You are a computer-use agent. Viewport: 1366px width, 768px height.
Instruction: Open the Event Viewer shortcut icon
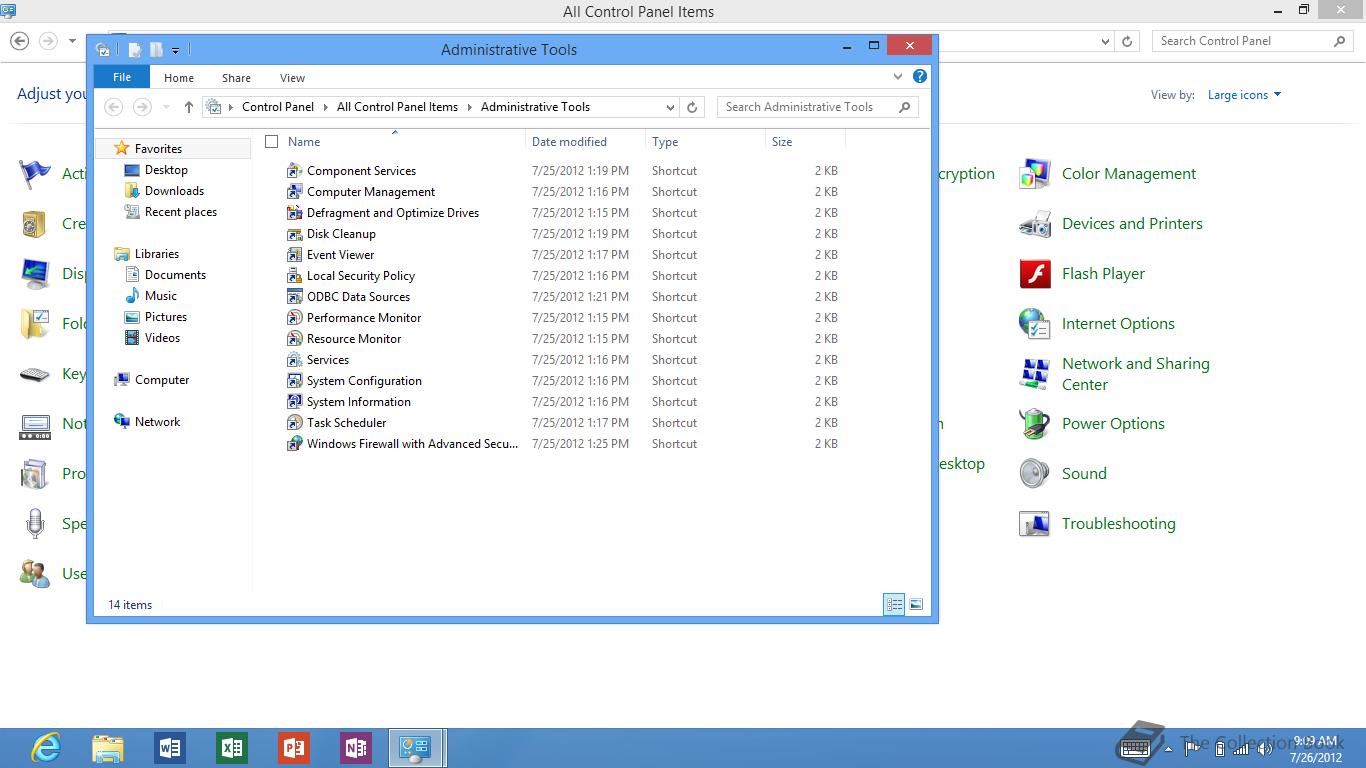(294, 255)
